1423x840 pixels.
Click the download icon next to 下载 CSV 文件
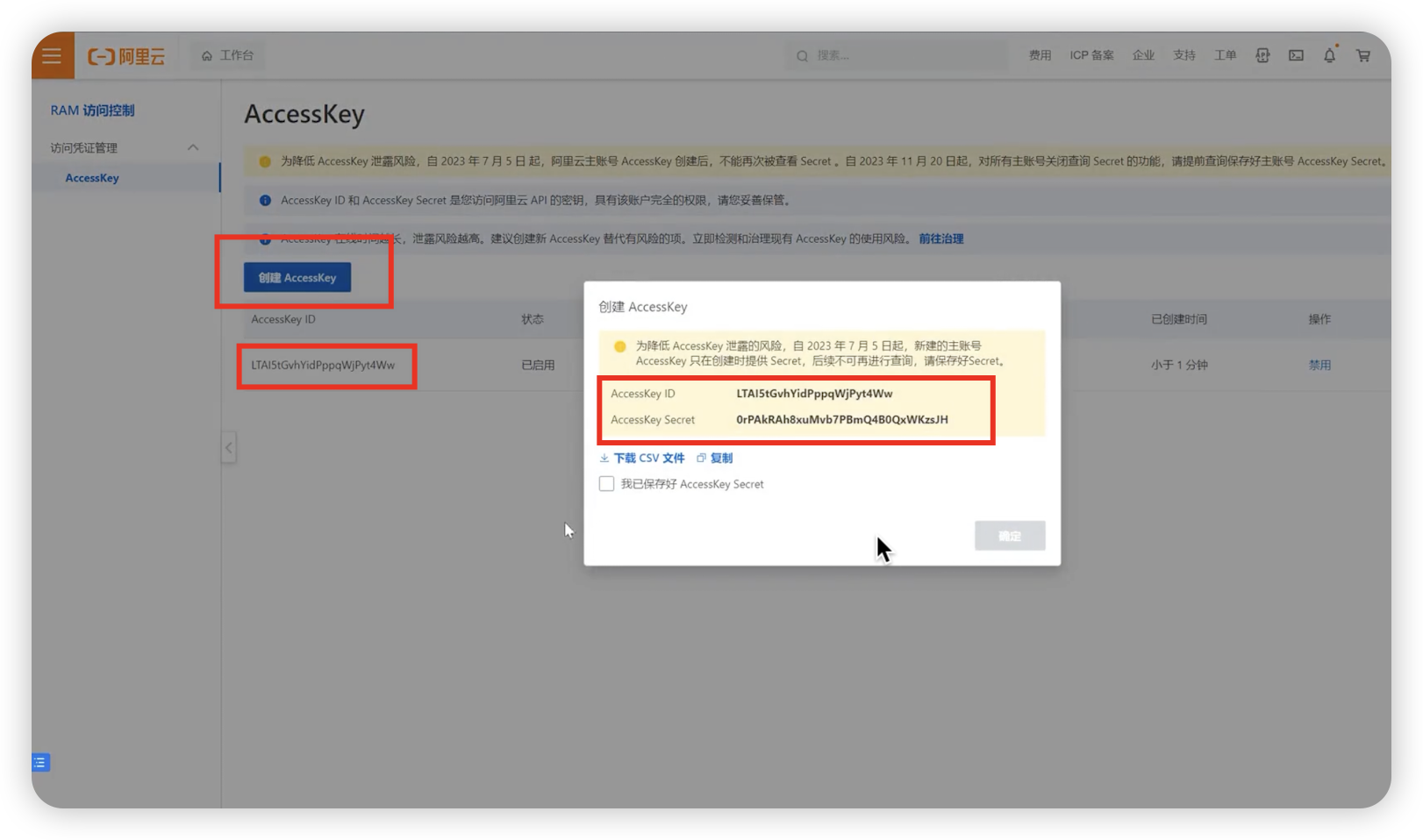point(604,458)
